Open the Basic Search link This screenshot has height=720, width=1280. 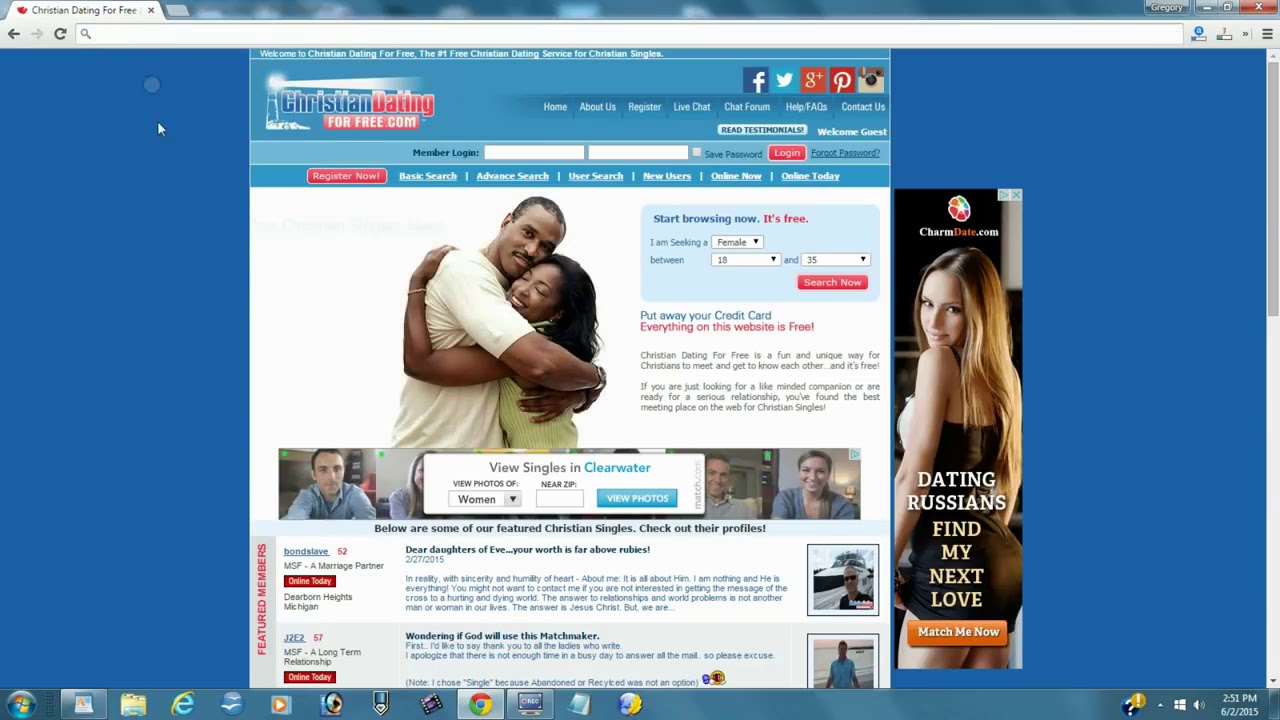[x=428, y=176]
